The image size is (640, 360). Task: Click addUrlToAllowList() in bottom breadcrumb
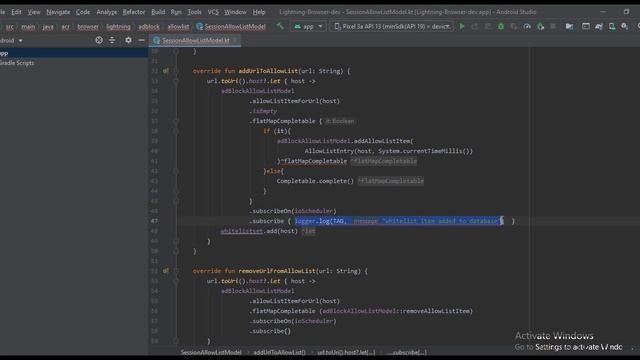tap(279, 352)
